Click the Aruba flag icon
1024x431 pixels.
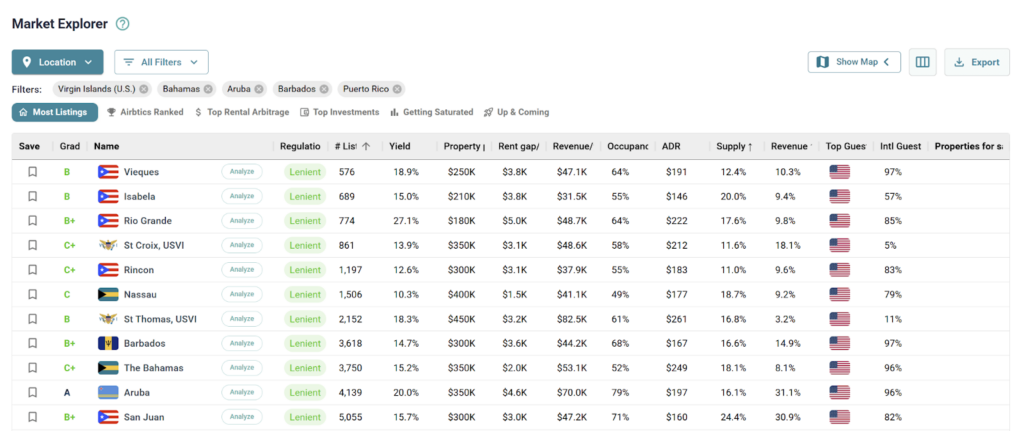pyautogui.click(x=108, y=392)
